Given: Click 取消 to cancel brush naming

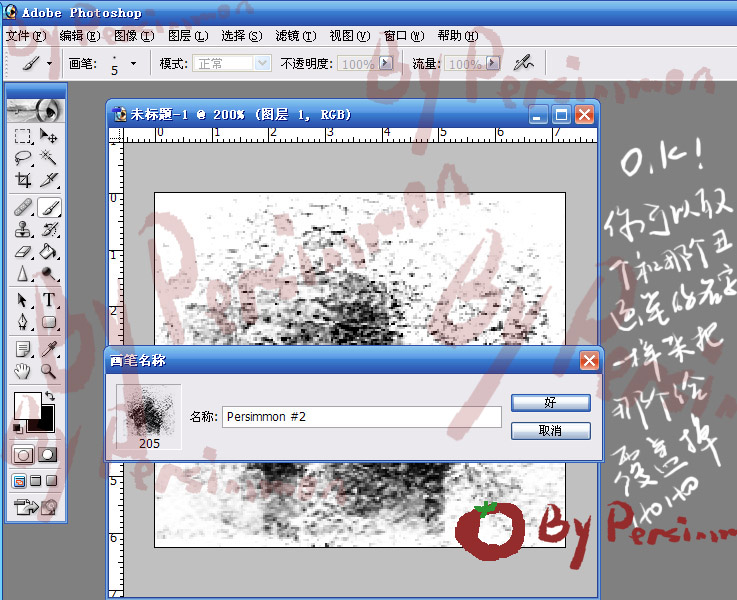Looking at the screenshot, I should coord(550,431).
